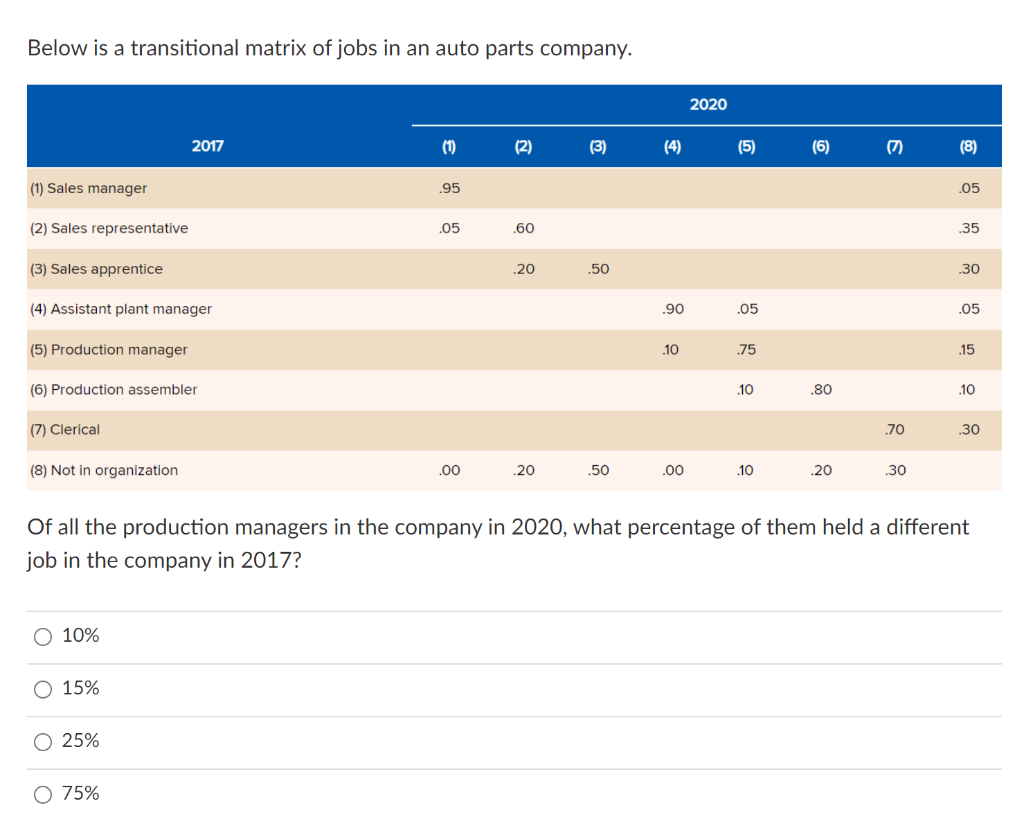This screenshot has width=1024, height=828.
Task: Click column header (3)
Action: [x=598, y=146]
